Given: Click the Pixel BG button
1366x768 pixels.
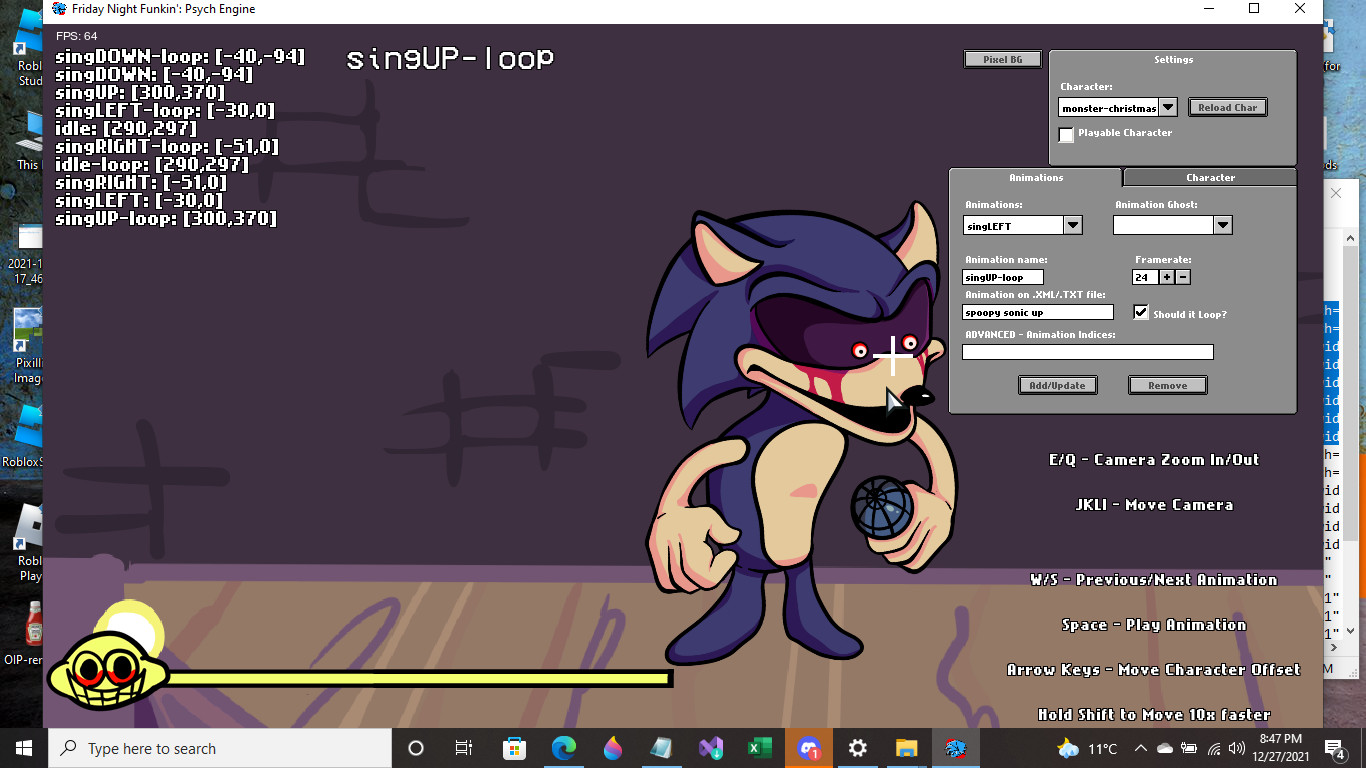Looking at the screenshot, I should [x=1003, y=59].
